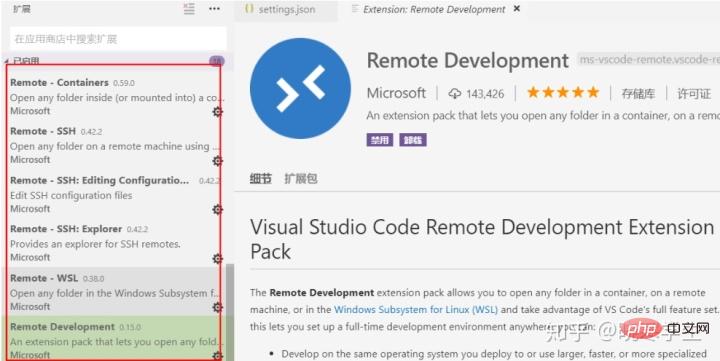Open the 细节 details tab

(x=261, y=178)
